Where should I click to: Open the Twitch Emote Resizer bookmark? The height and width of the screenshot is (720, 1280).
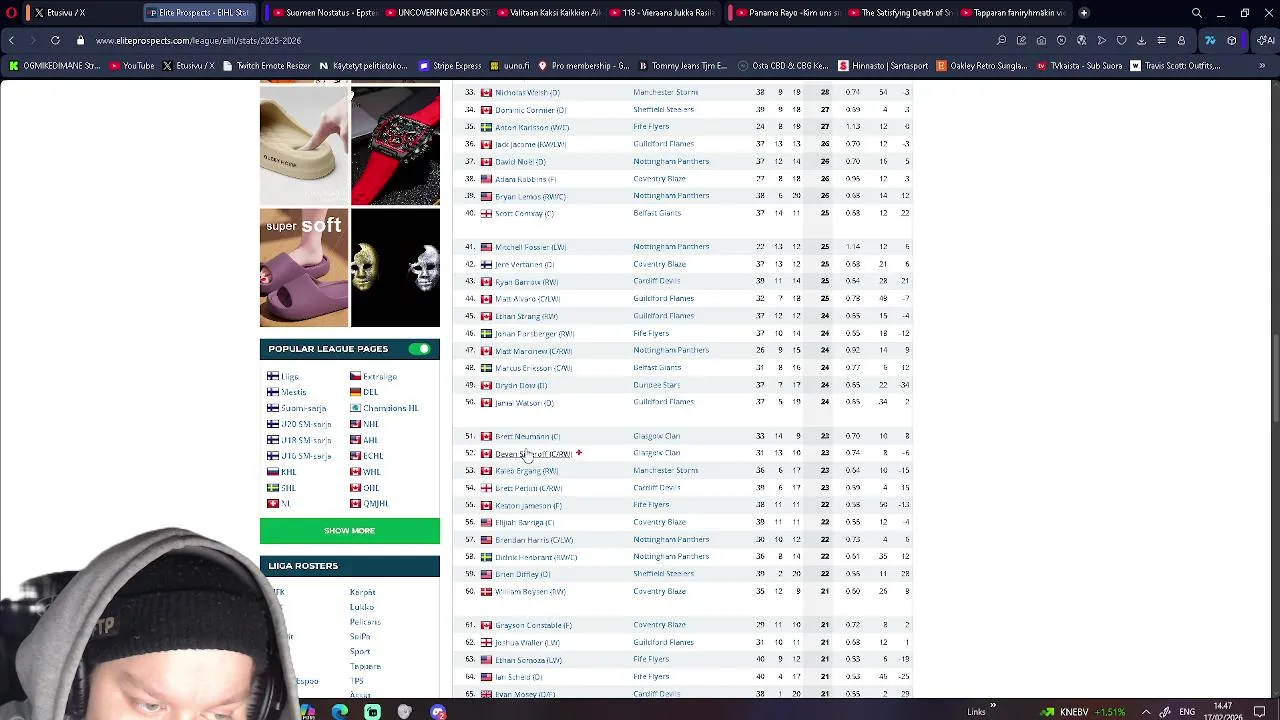[266, 66]
